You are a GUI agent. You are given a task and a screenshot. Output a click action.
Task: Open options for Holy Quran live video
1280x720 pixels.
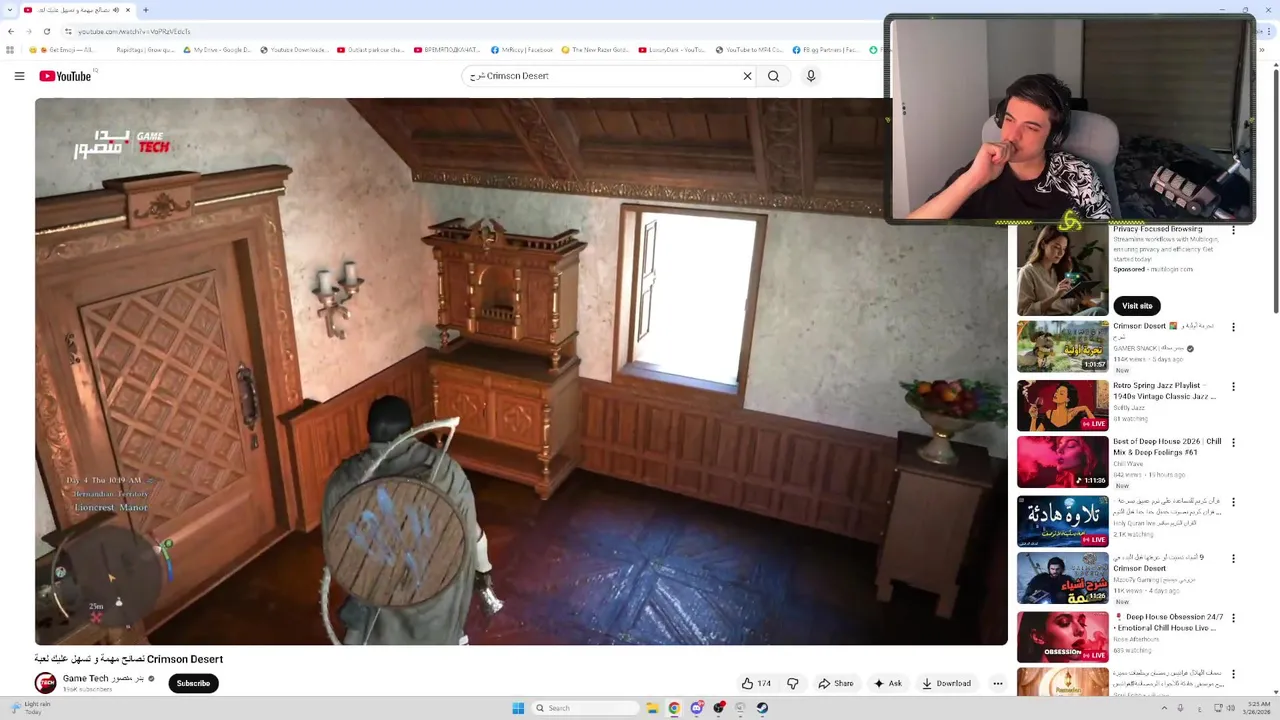pos(1233,502)
